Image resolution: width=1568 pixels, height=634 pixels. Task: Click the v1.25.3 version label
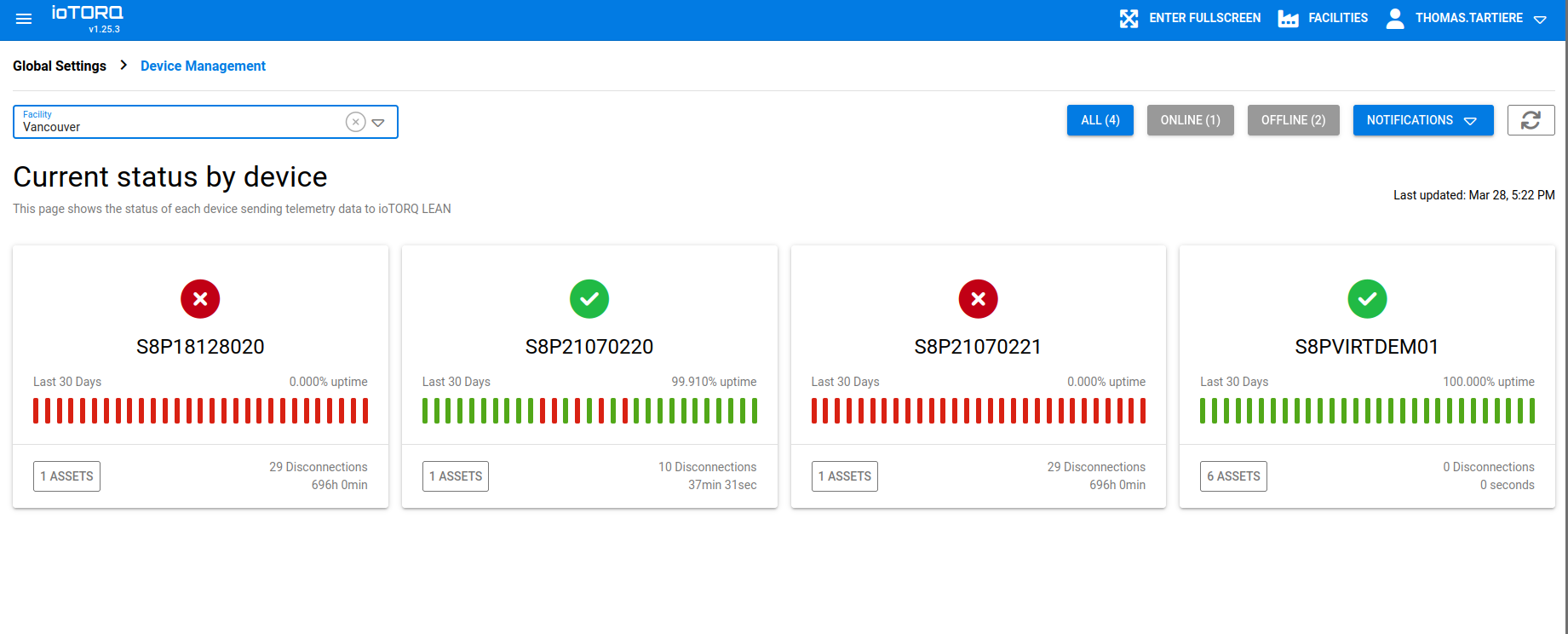click(104, 29)
